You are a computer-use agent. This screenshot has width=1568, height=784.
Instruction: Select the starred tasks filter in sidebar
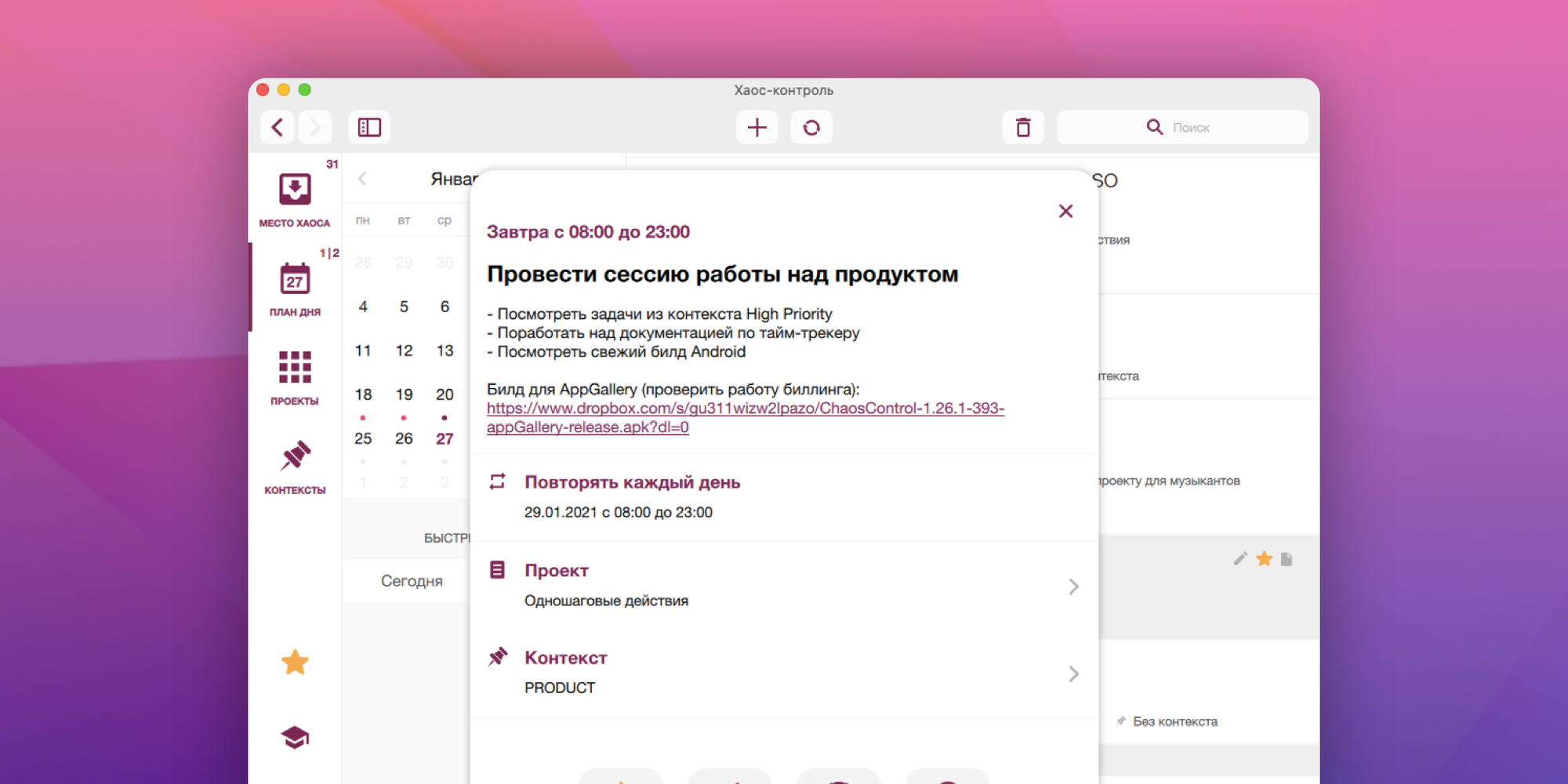295,662
